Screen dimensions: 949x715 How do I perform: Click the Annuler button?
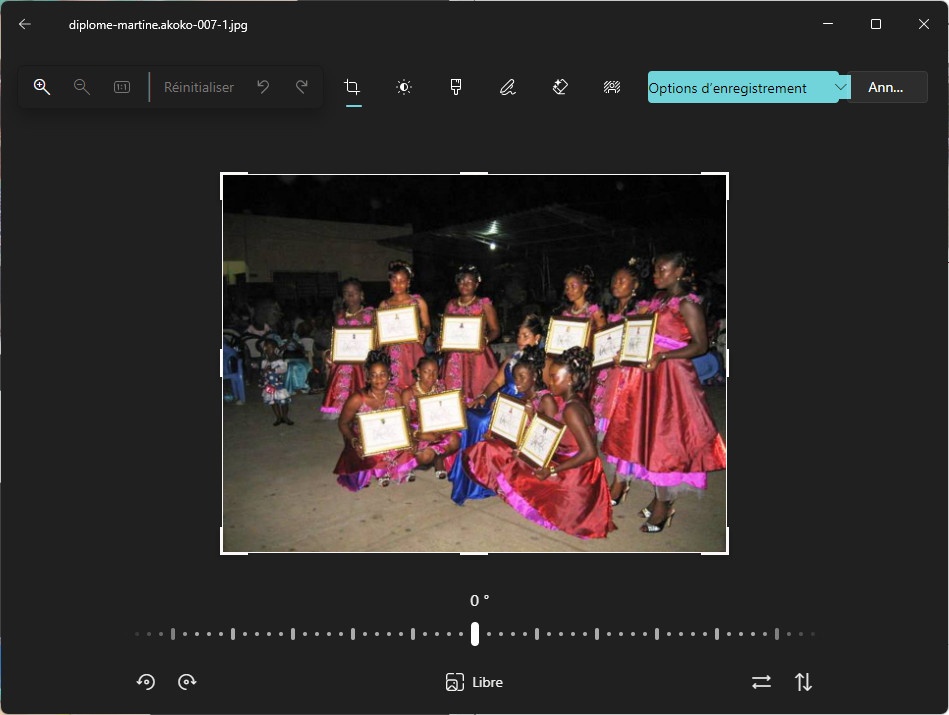888,87
